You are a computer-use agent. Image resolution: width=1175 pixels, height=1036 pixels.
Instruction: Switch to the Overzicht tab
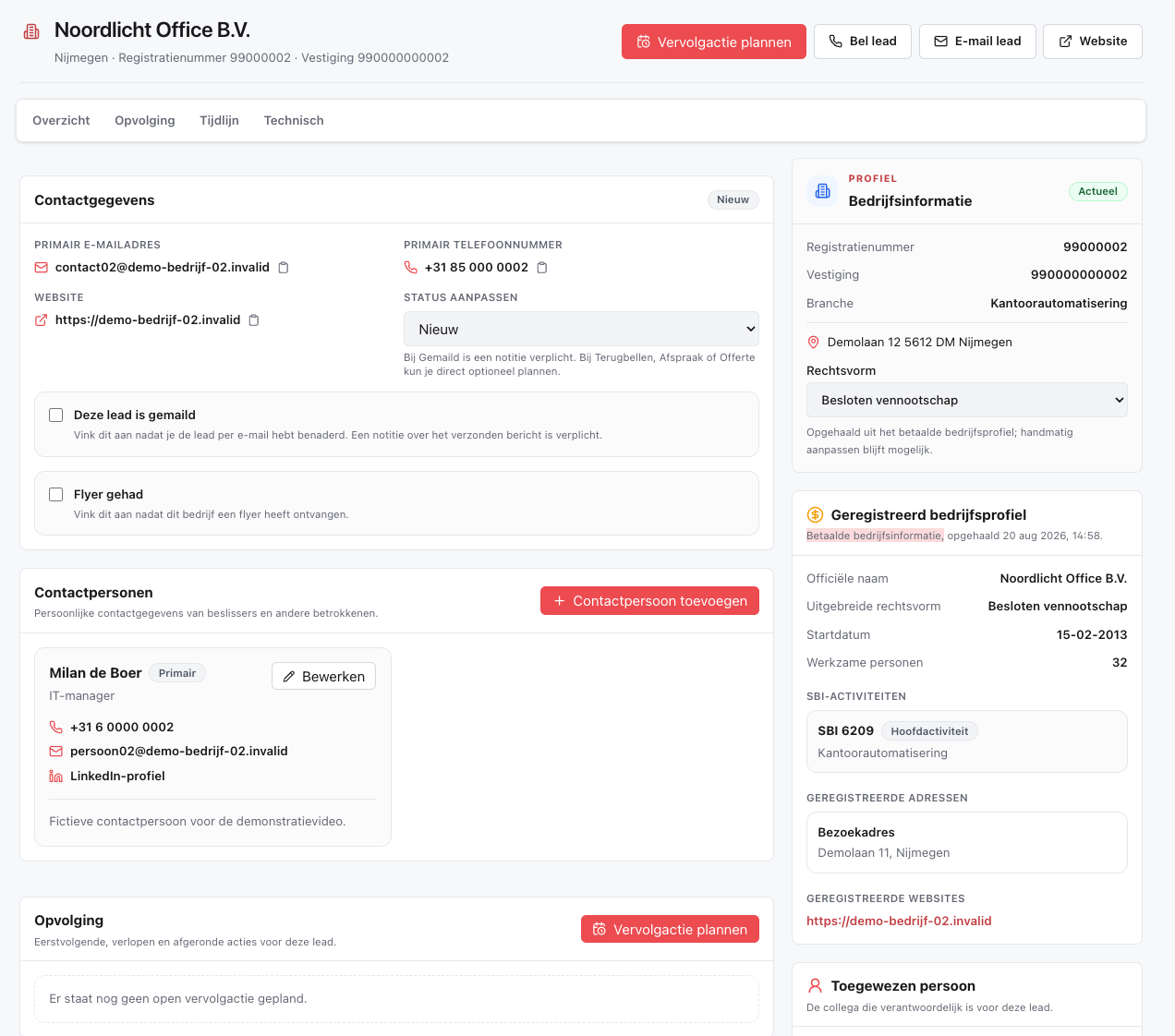click(x=61, y=121)
